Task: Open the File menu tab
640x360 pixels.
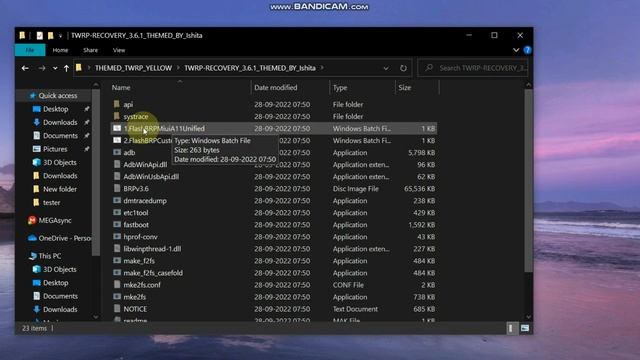Action: [x=30, y=50]
